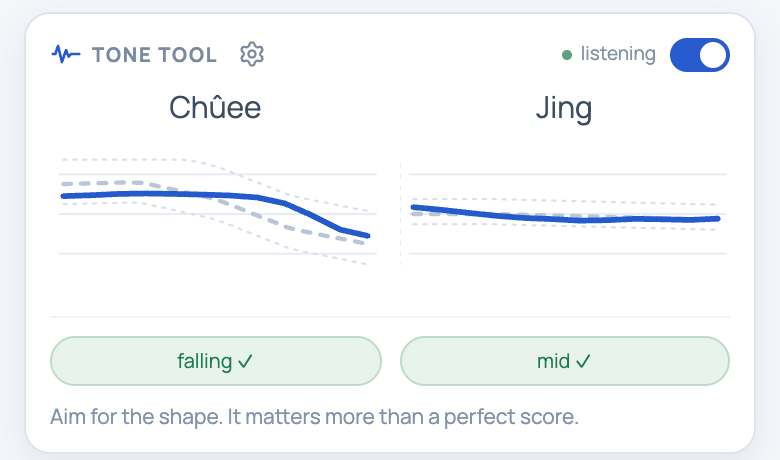This screenshot has height=460, width=780.
Task: Click the pulse waveform icon
Action: tap(66, 54)
